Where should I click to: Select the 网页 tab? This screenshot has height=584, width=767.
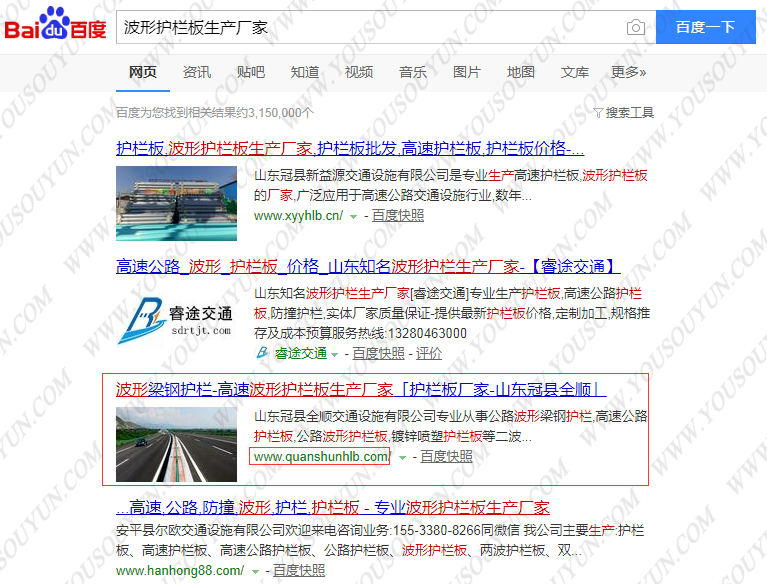click(143, 72)
